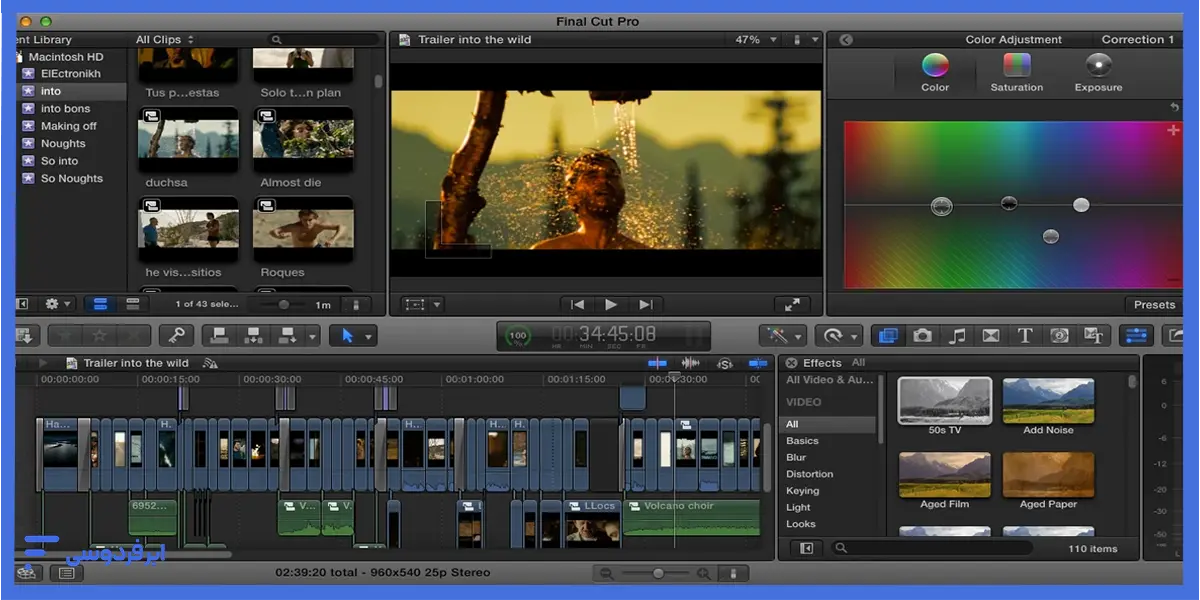Screen dimensions: 1200x600
Task: Open the Themes browser
Action: coord(1093,336)
